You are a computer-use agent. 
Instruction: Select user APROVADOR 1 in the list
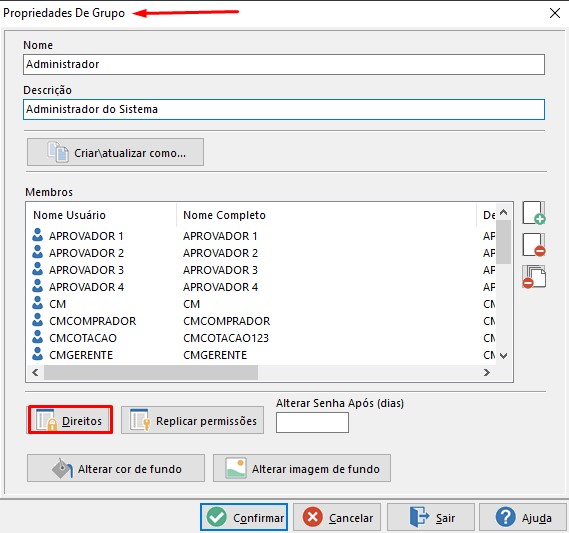tap(86, 236)
